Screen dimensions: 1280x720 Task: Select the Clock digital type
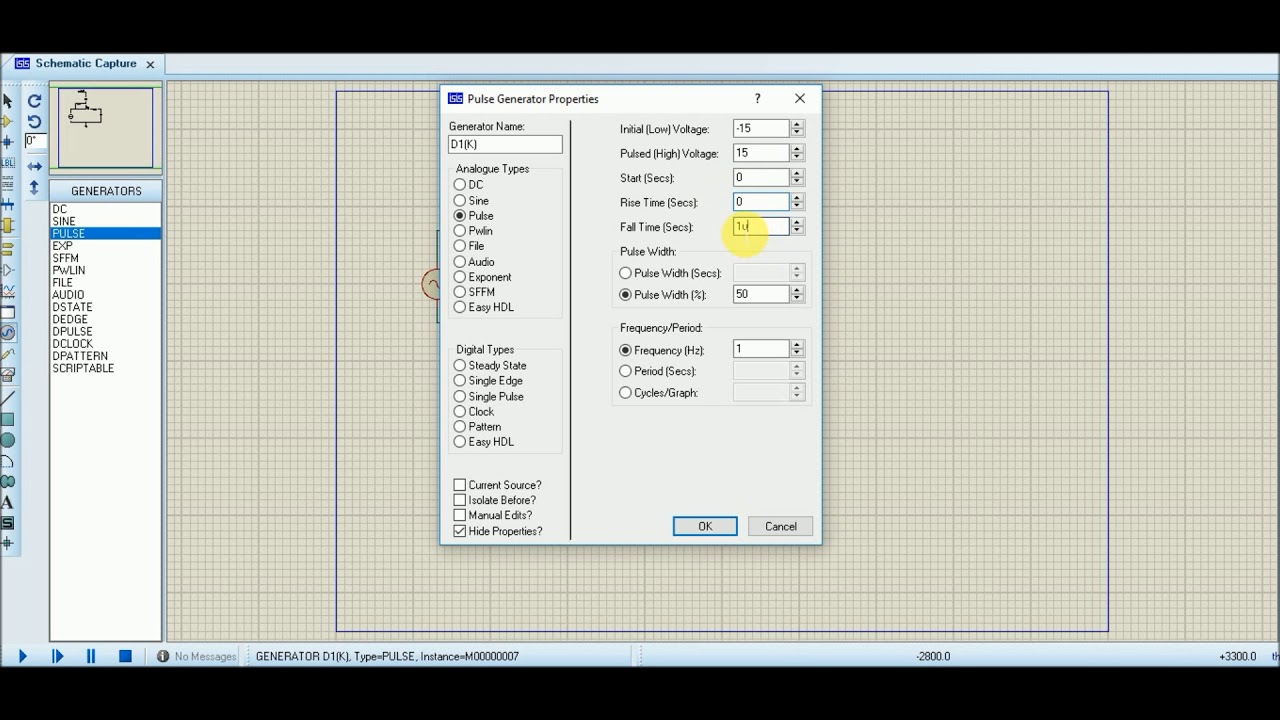[460, 412]
